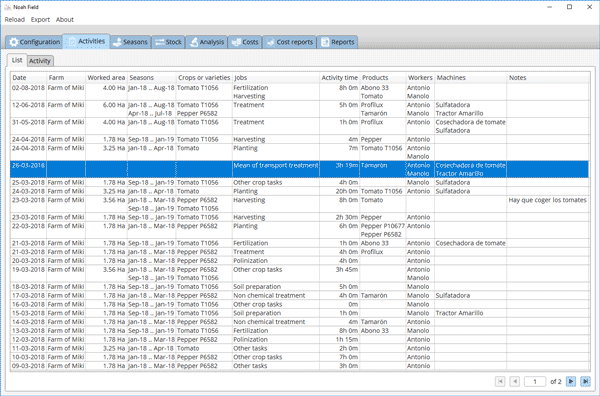Go to first page arrow
The height and width of the screenshot is (396, 600).
point(500,381)
